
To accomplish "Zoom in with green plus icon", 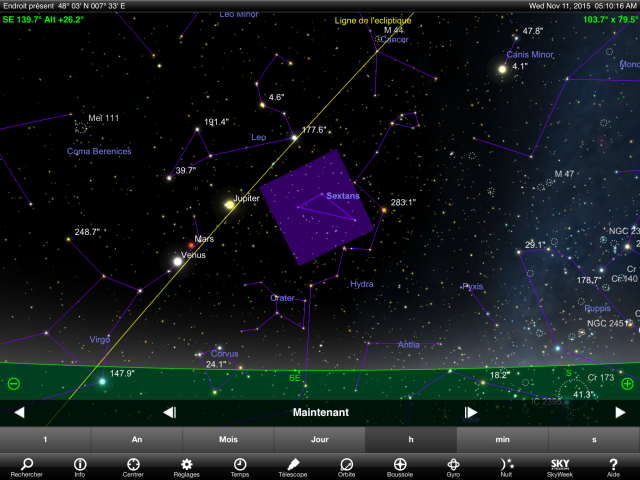I will (627, 384).
